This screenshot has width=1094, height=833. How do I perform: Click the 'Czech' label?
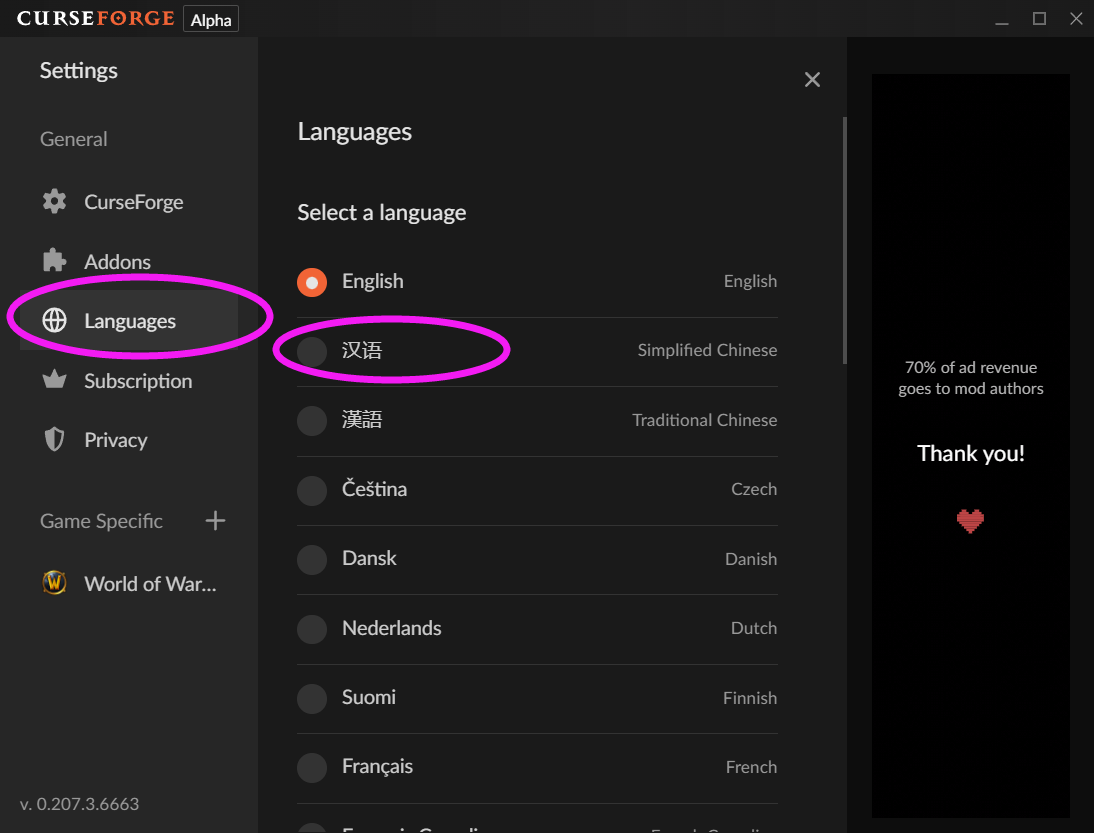coord(754,489)
